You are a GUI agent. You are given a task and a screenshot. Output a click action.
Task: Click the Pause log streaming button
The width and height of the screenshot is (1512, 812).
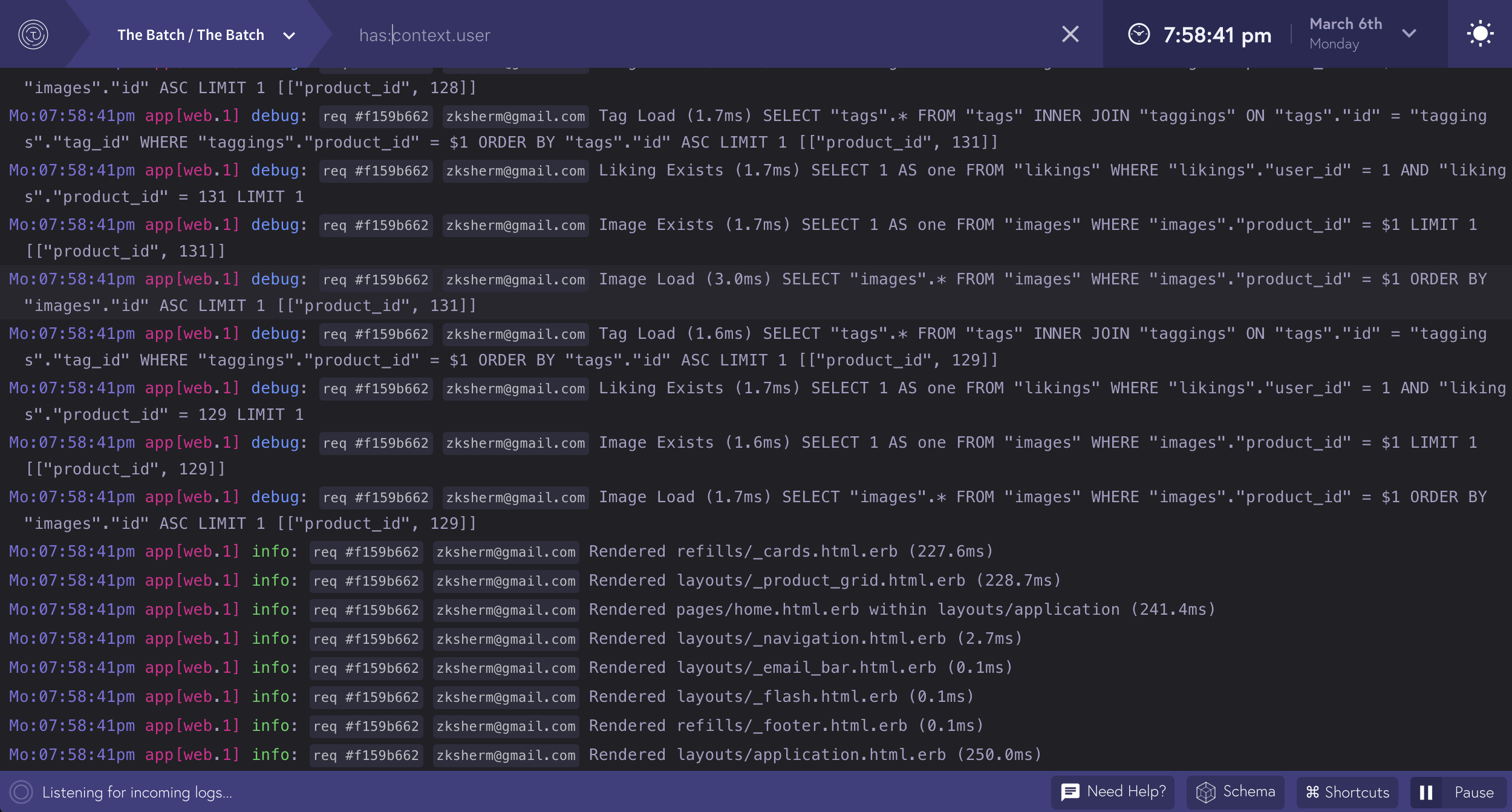(x=1459, y=792)
